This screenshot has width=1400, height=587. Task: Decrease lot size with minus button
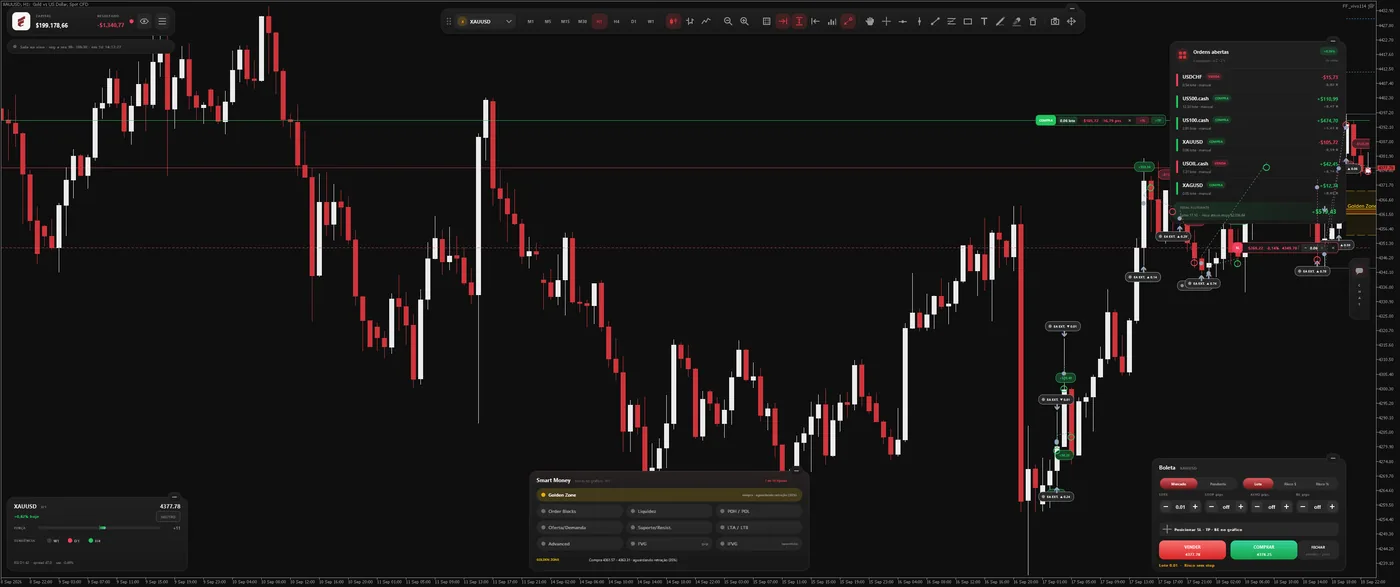(1166, 507)
